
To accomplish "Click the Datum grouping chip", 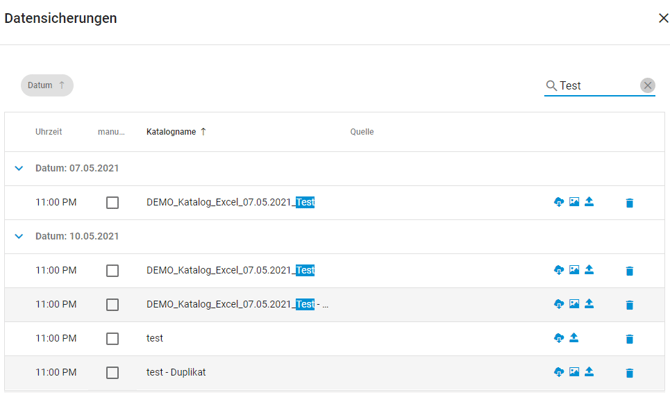I will pos(47,85).
